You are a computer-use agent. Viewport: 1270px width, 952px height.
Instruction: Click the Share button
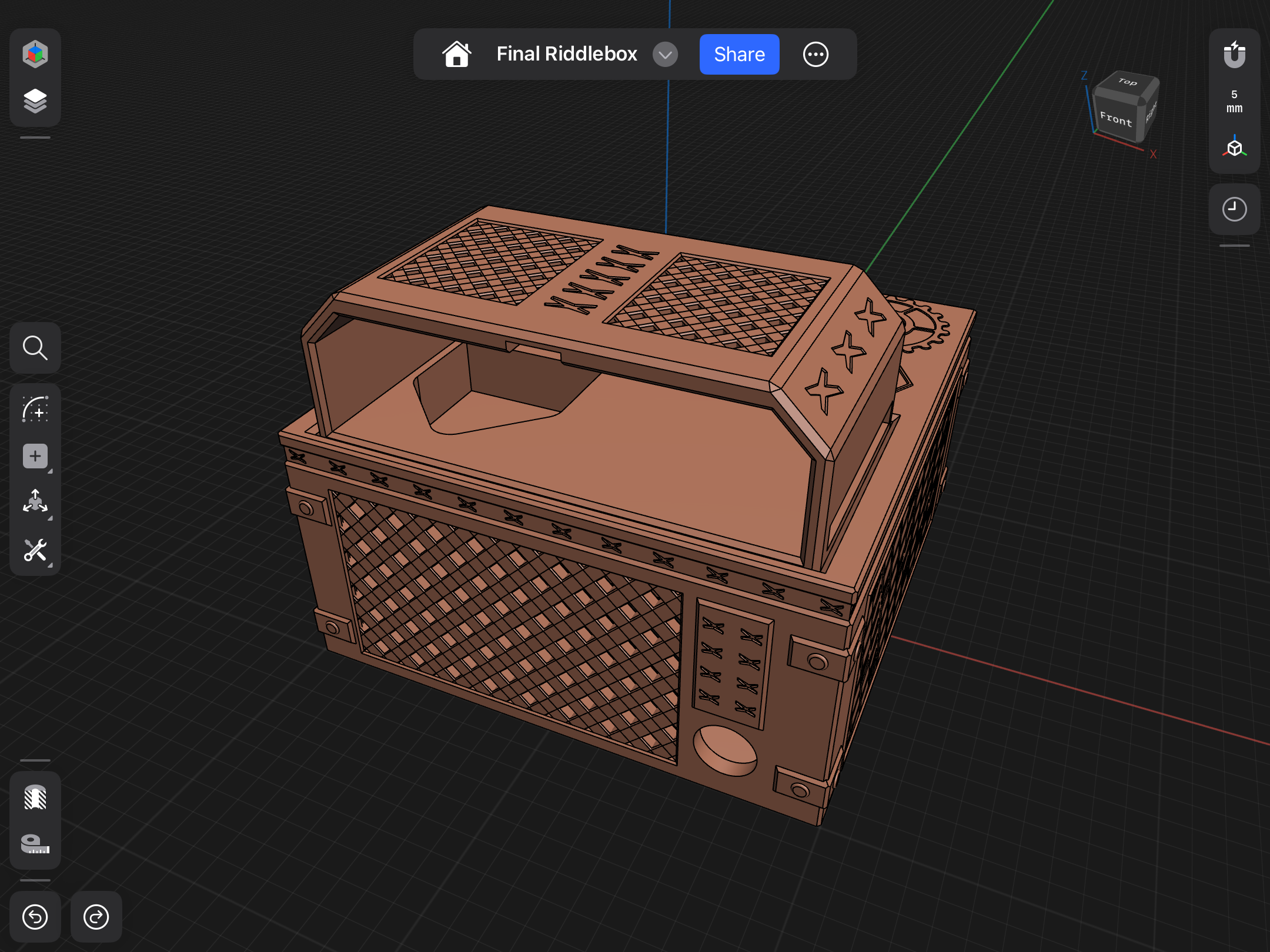pos(739,55)
